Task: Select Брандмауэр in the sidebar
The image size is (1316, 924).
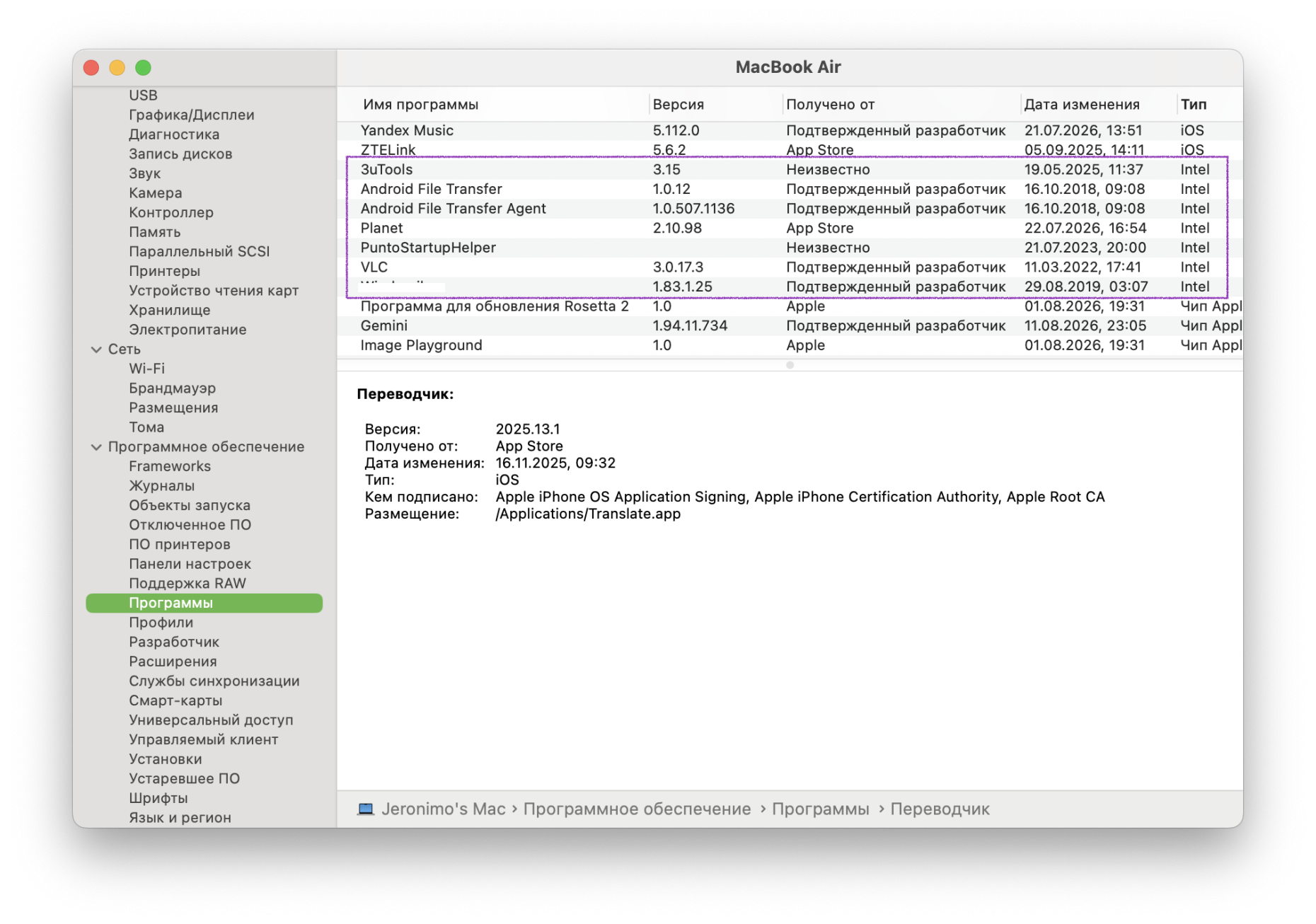Action: [172, 388]
